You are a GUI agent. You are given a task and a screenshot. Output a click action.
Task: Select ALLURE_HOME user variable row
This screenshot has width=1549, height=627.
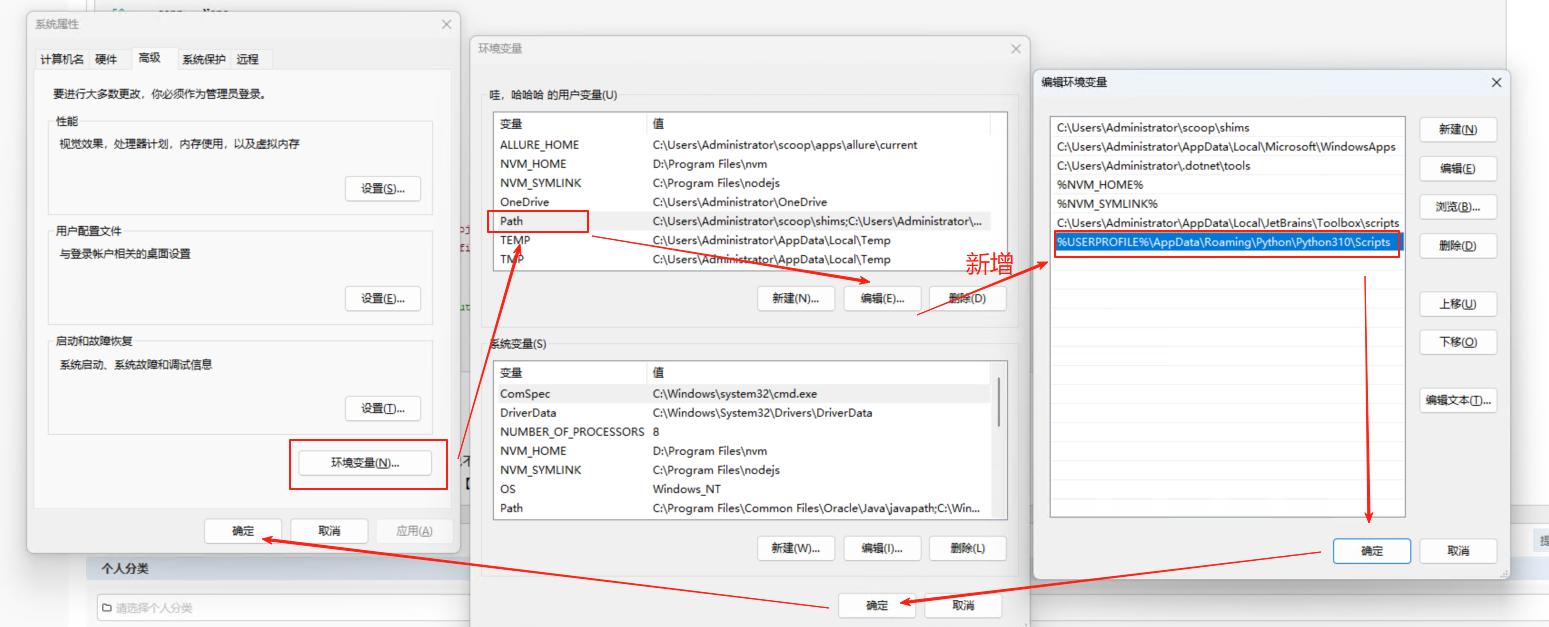point(742,145)
